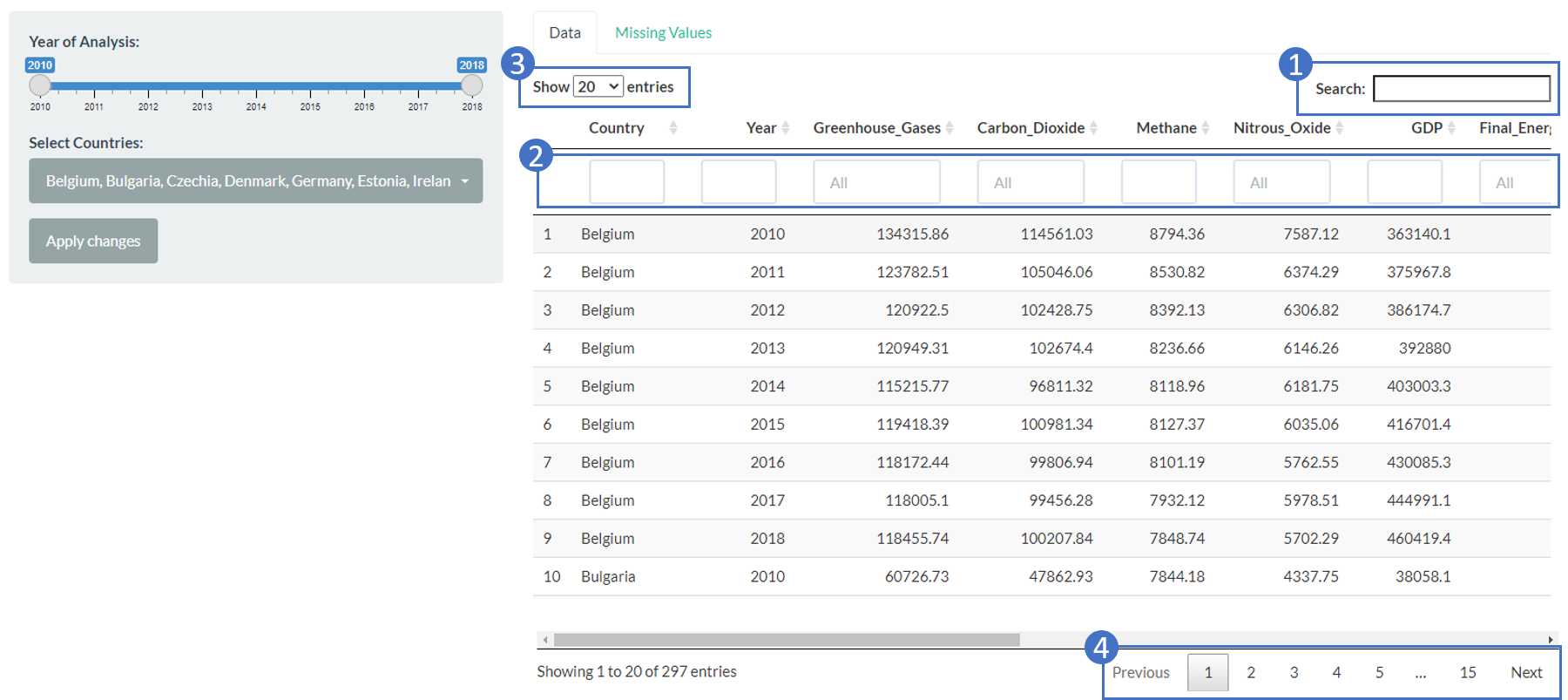Viewport: 1568px width, 700px height.
Task: Click the Search input field
Action: (x=1461, y=89)
